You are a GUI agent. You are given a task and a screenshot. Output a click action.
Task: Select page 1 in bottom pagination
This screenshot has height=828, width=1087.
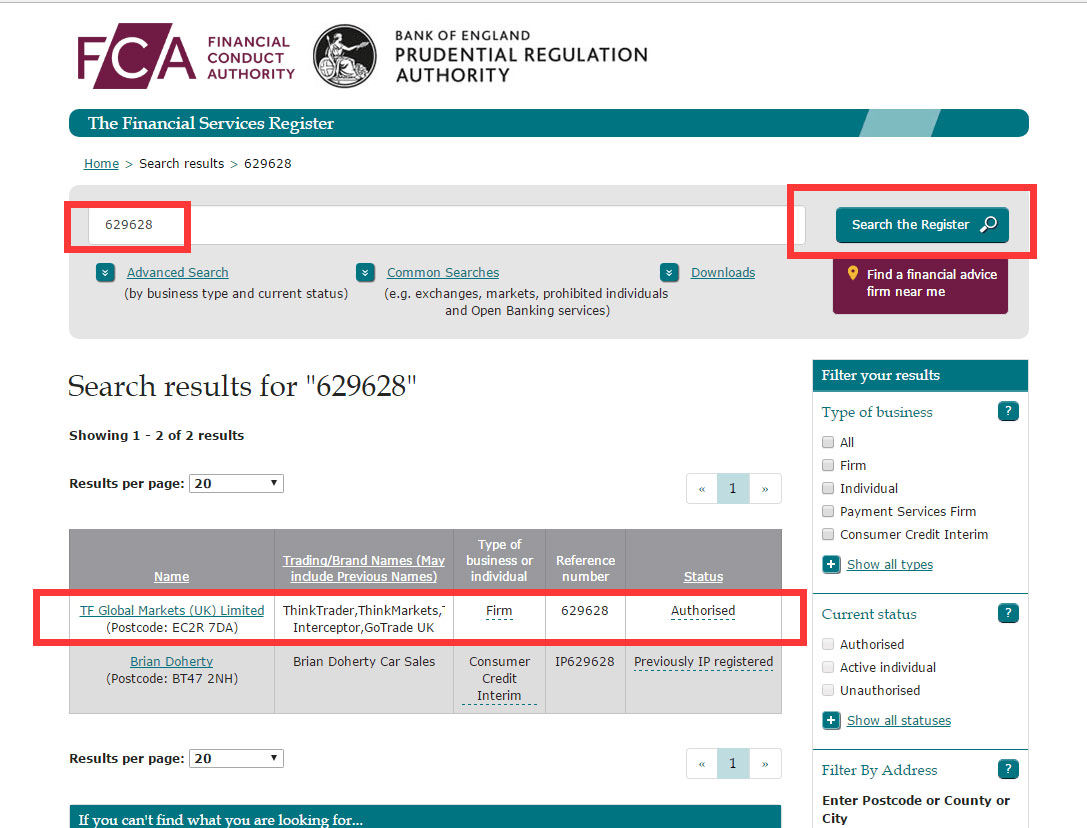pos(733,764)
